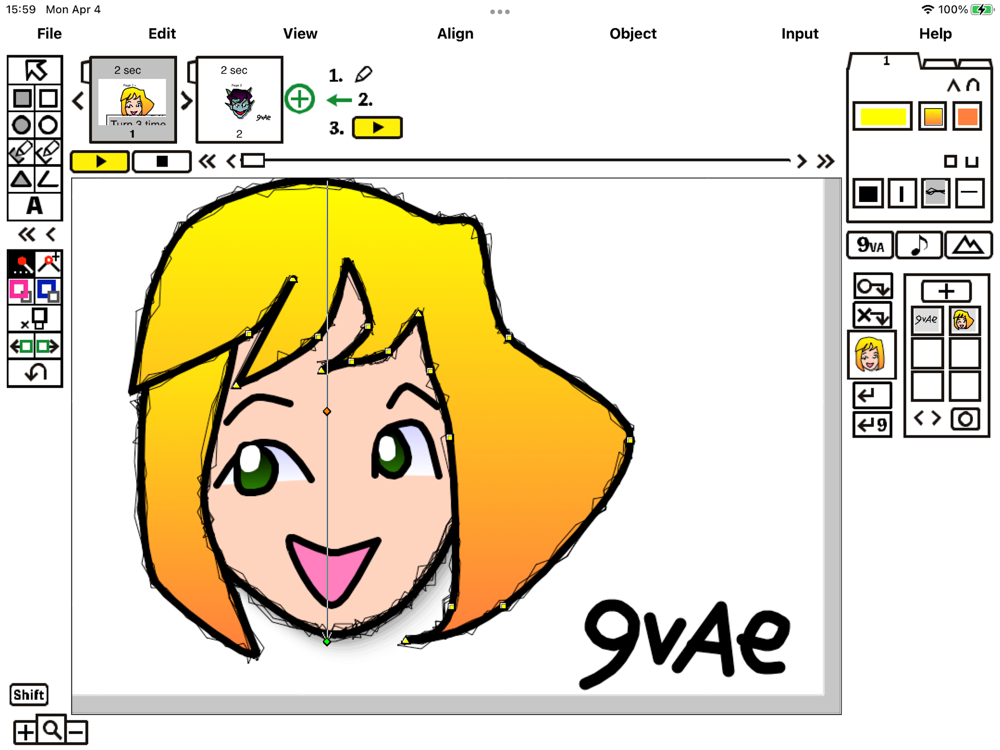Open the Align menu
This screenshot has width=1000, height=750.
tap(455, 34)
